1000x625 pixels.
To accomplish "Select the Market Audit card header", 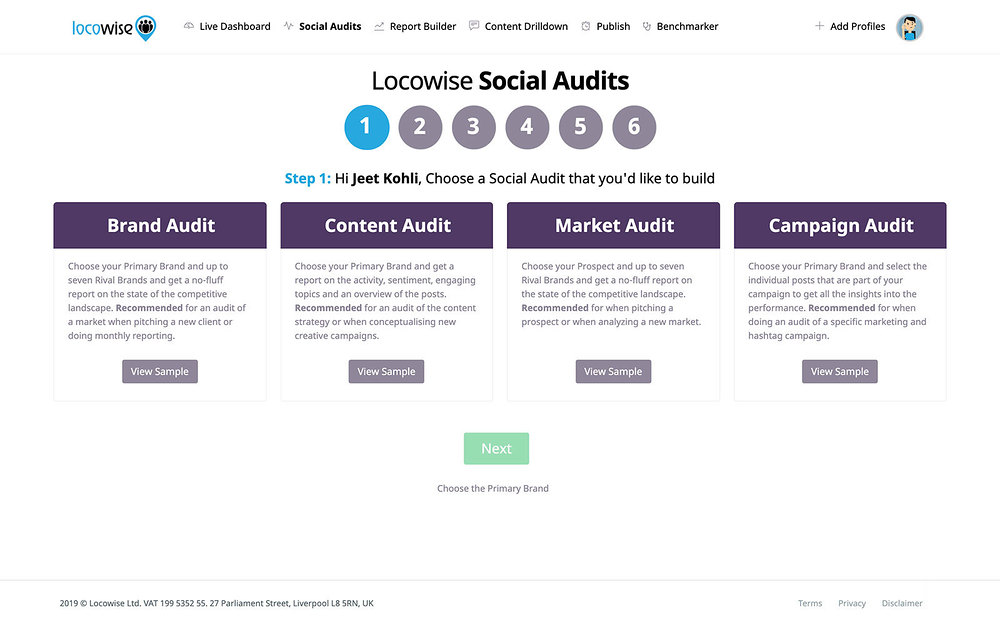I will 614,225.
